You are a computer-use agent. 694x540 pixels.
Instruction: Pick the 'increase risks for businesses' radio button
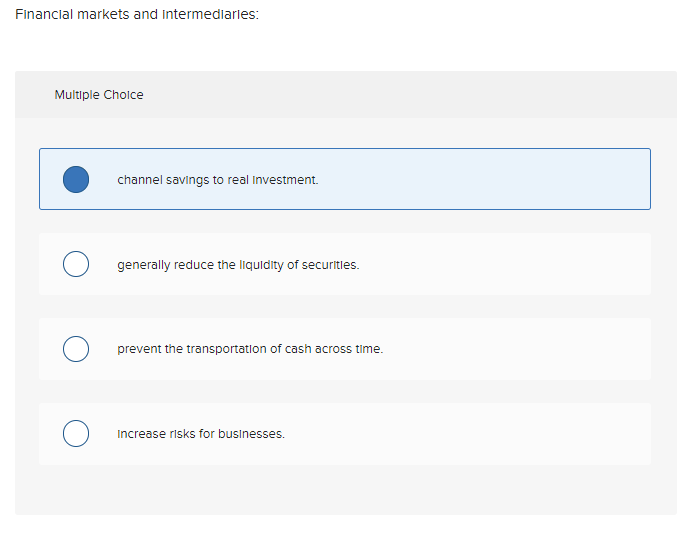tap(76, 433)
